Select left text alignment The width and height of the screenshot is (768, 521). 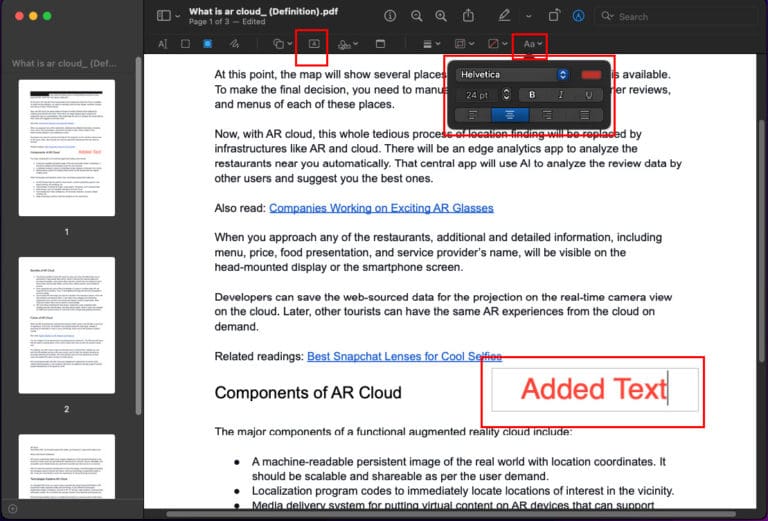tap(473, 115)
